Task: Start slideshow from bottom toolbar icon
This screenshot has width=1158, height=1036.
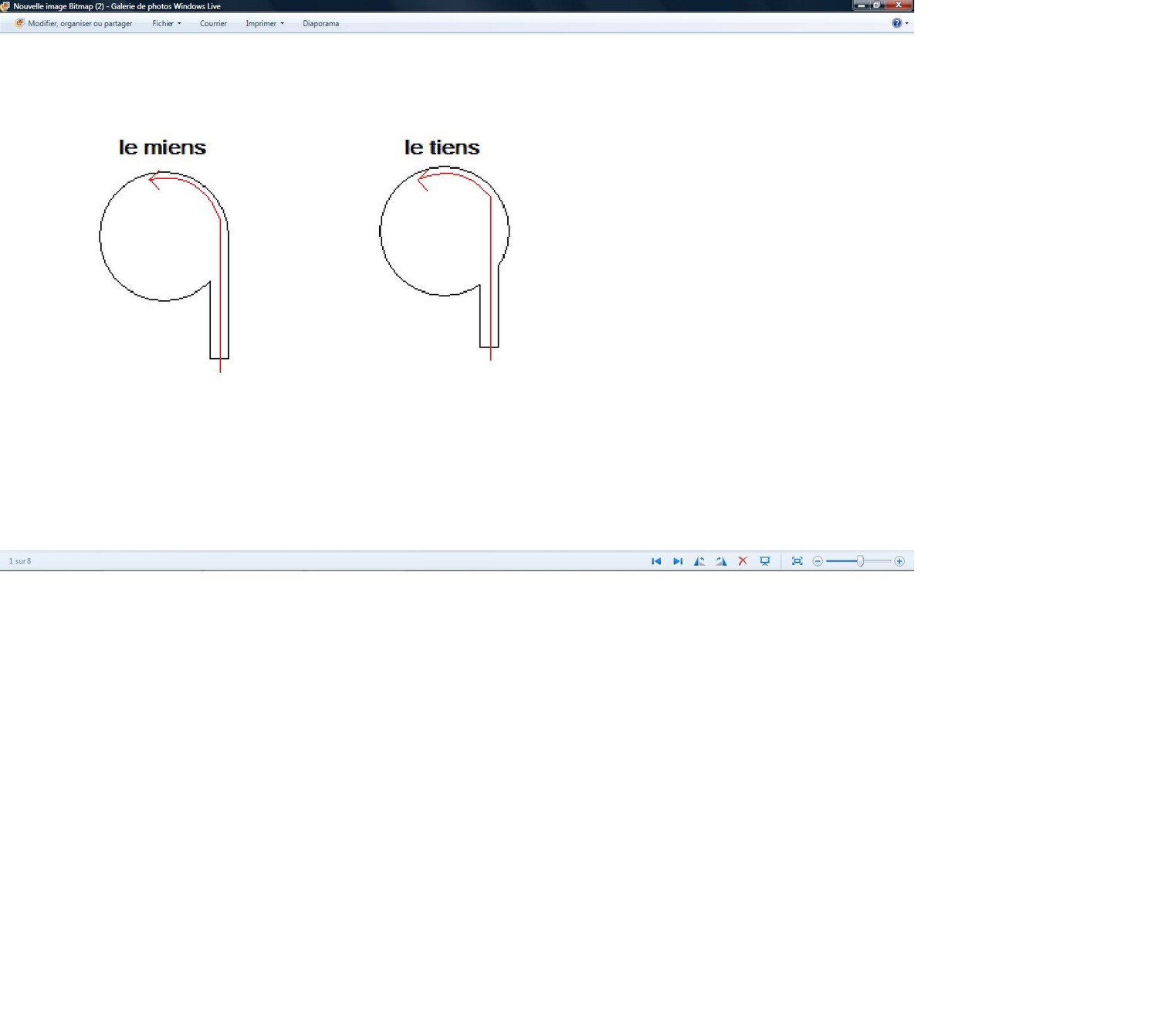Action: coord(765,561)
